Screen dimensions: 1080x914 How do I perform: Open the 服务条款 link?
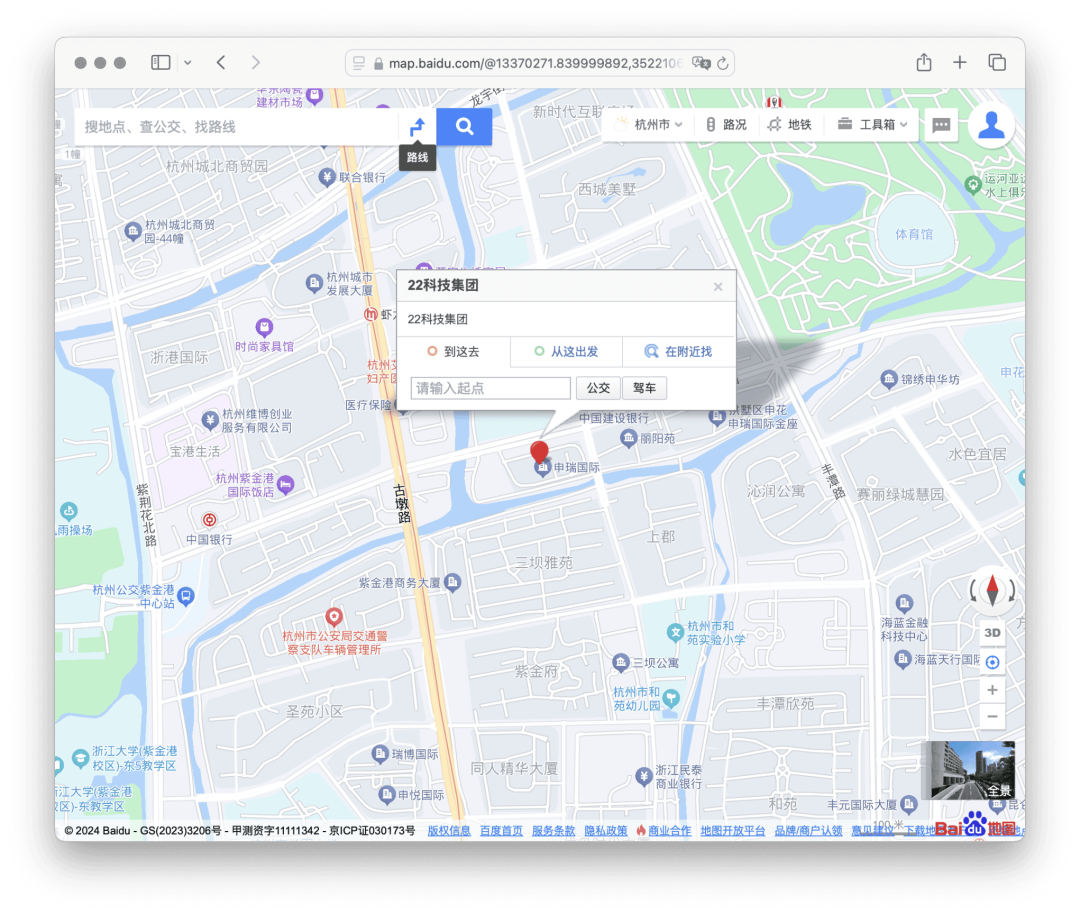pos(553,831)
